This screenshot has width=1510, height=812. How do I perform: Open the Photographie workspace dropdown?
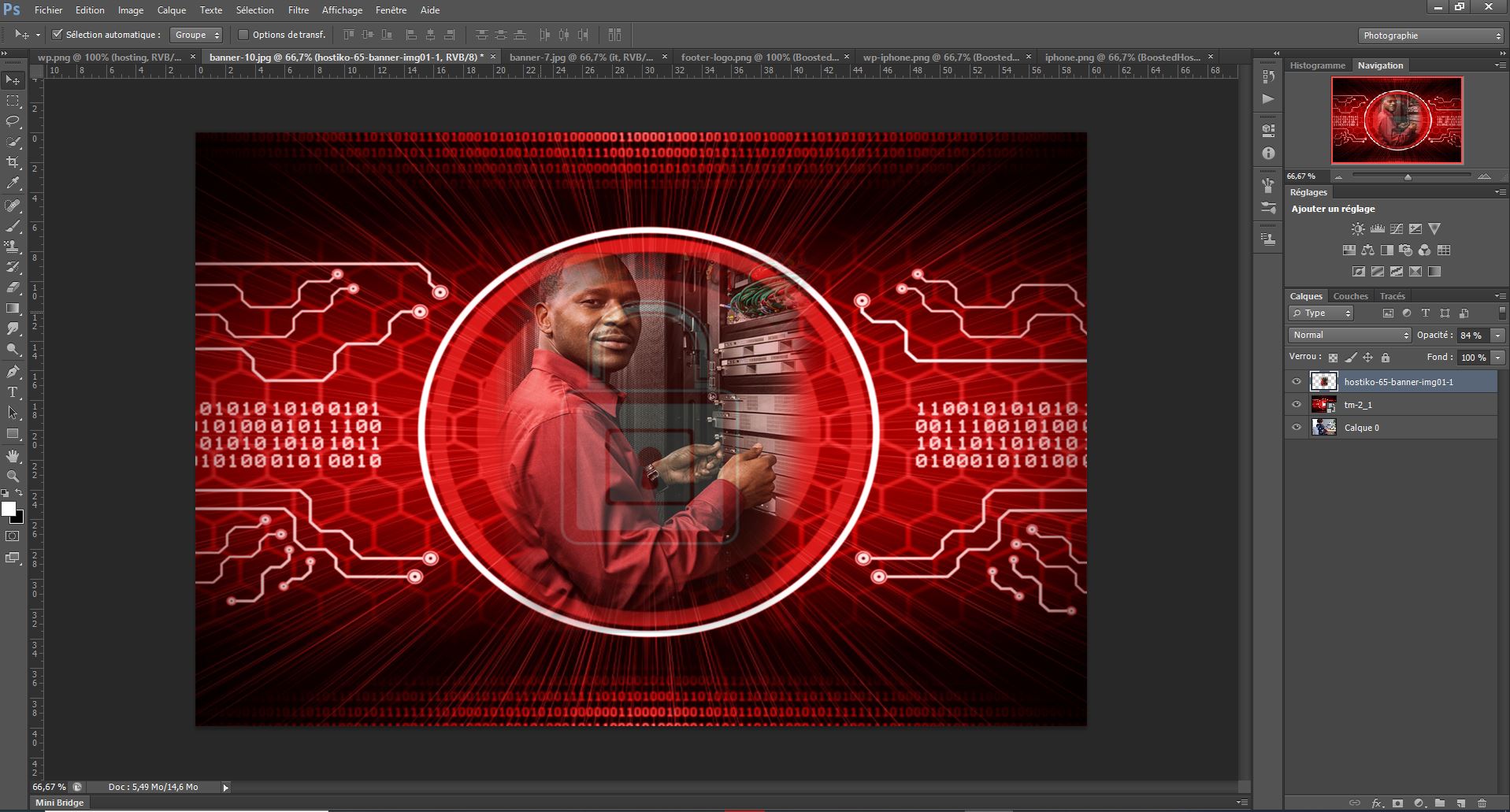(x=1430, y=35)
